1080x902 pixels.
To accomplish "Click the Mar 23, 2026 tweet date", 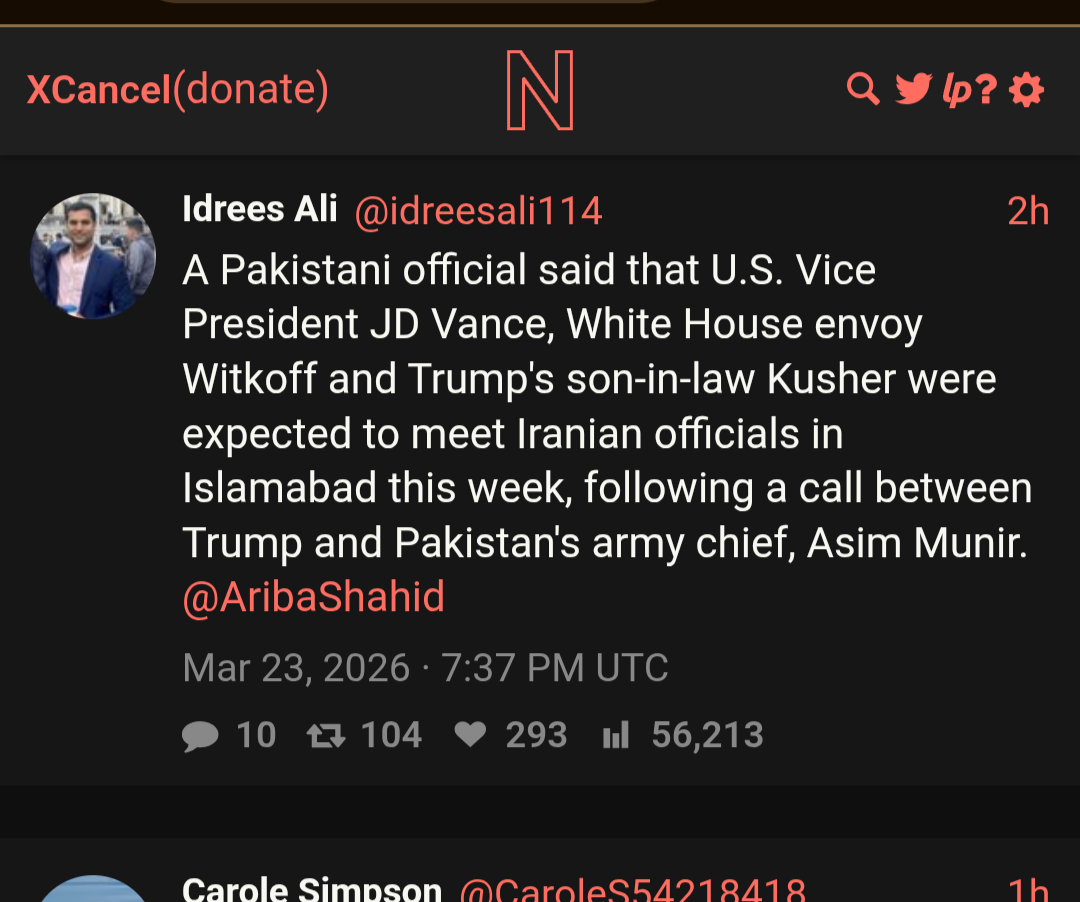I will (x=425, y=667).
